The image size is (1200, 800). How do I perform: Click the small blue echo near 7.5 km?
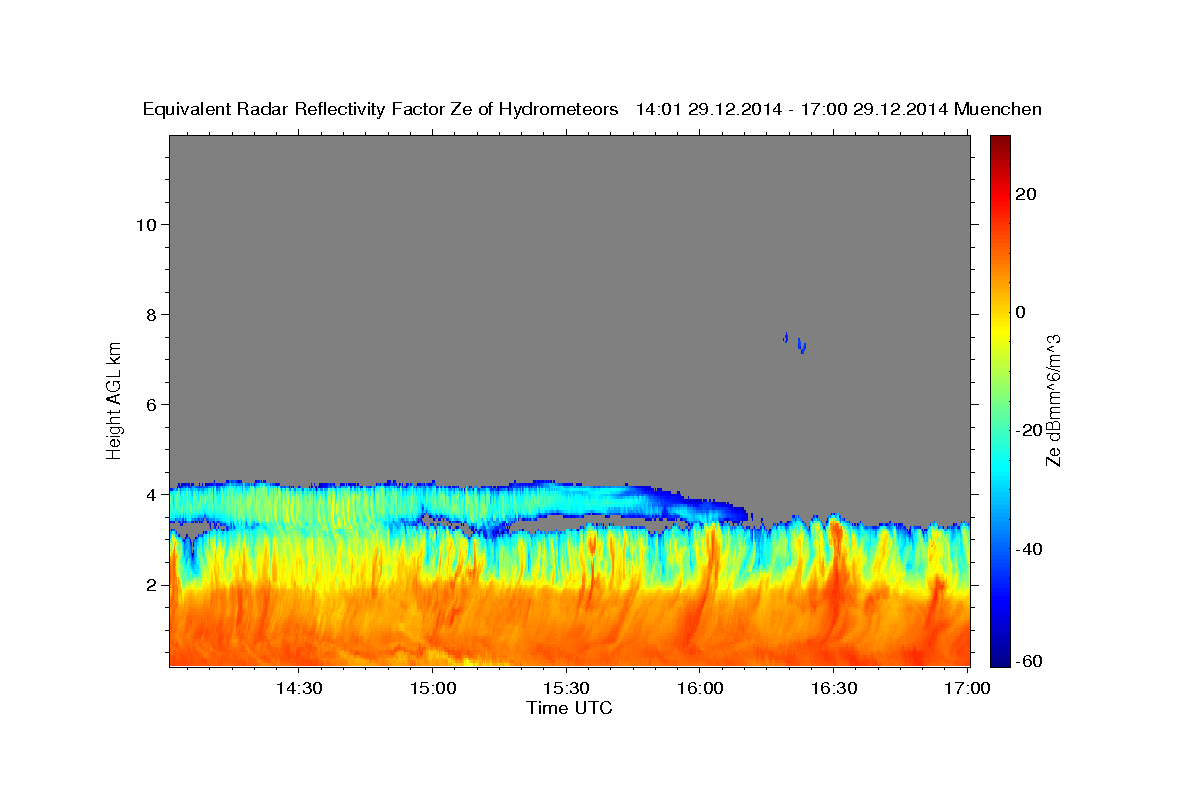pos(795,342)
